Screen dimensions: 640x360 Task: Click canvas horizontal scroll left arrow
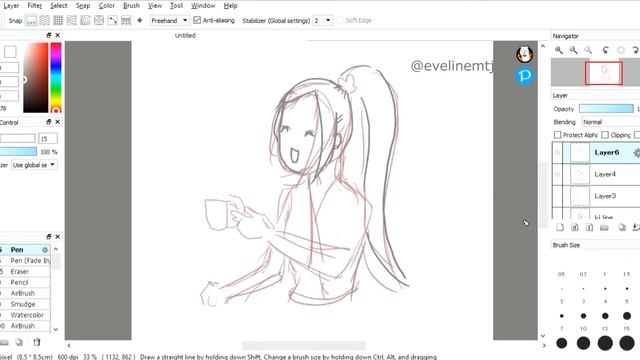(x=69, y=345)
